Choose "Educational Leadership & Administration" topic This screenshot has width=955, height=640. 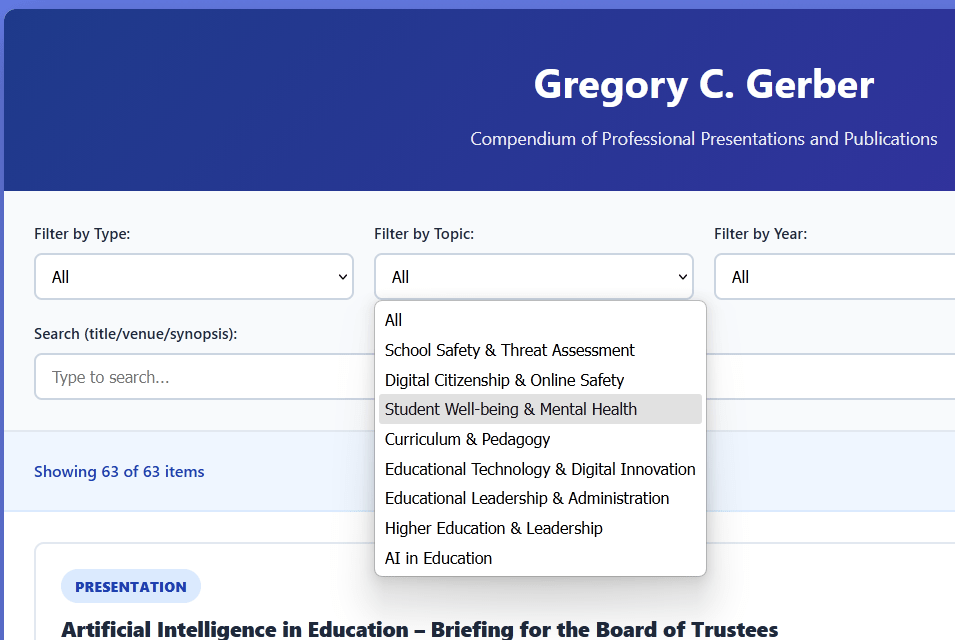(x=528, y=498)
